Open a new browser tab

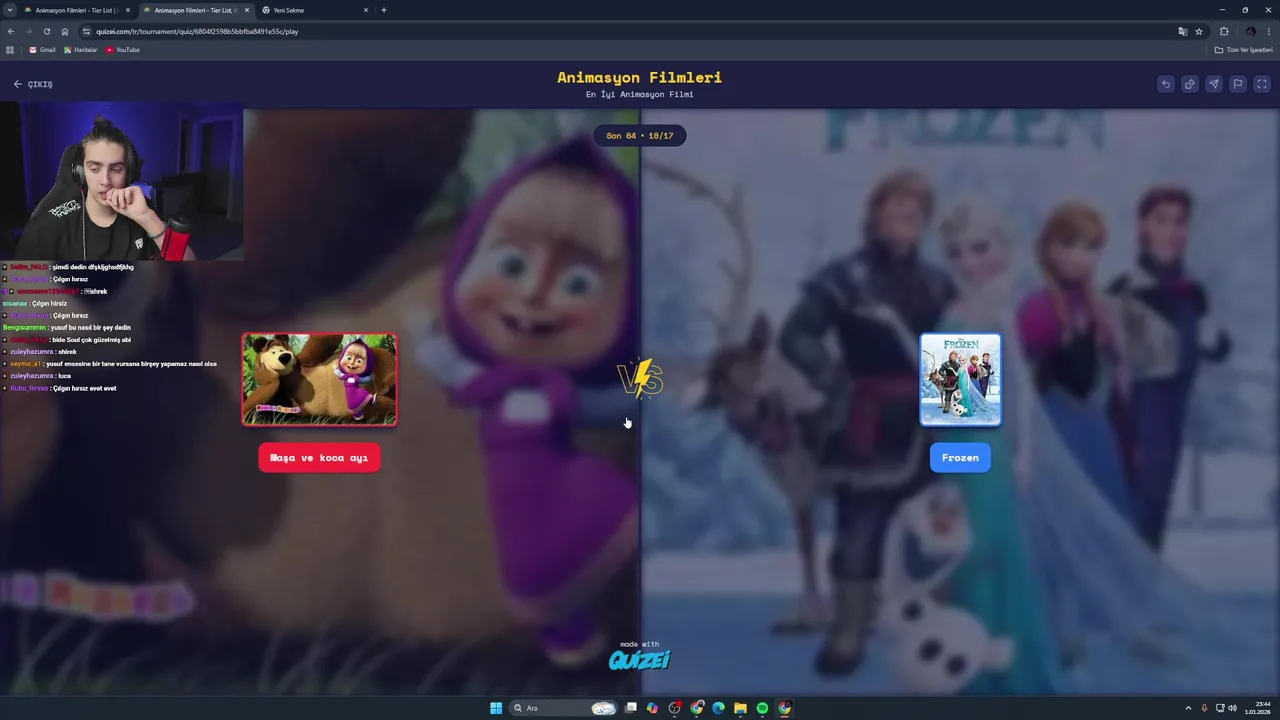point(383,10)
